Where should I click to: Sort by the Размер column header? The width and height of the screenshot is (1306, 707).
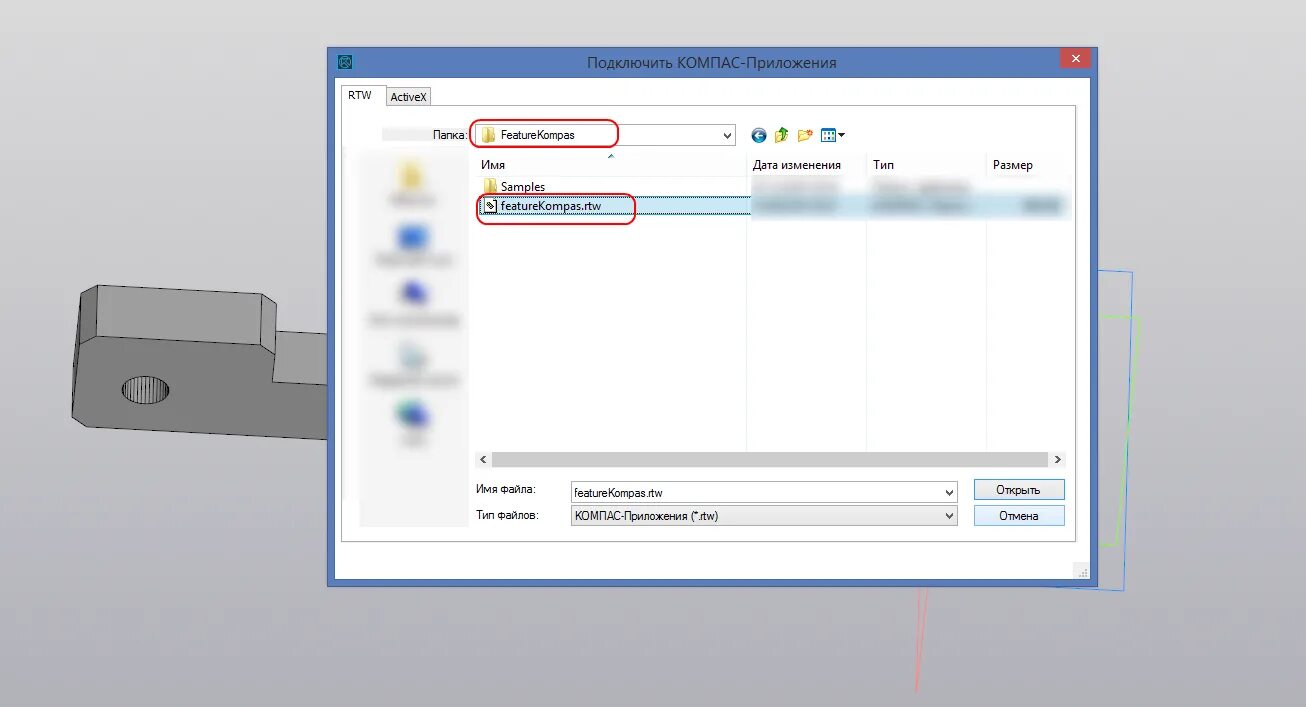1026,165
